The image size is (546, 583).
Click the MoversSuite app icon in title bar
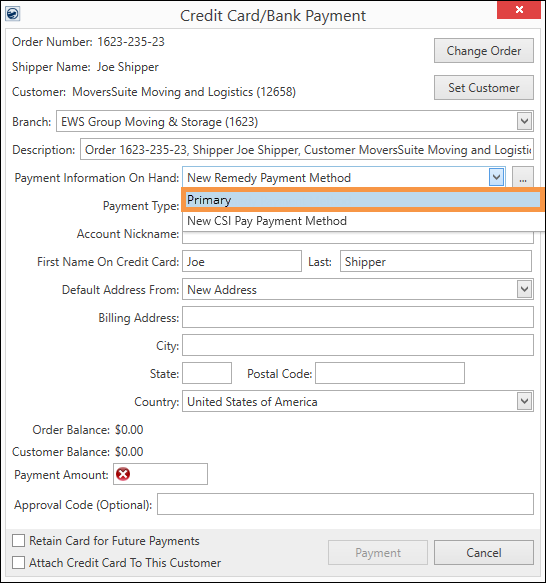click(x=13, y=14)
